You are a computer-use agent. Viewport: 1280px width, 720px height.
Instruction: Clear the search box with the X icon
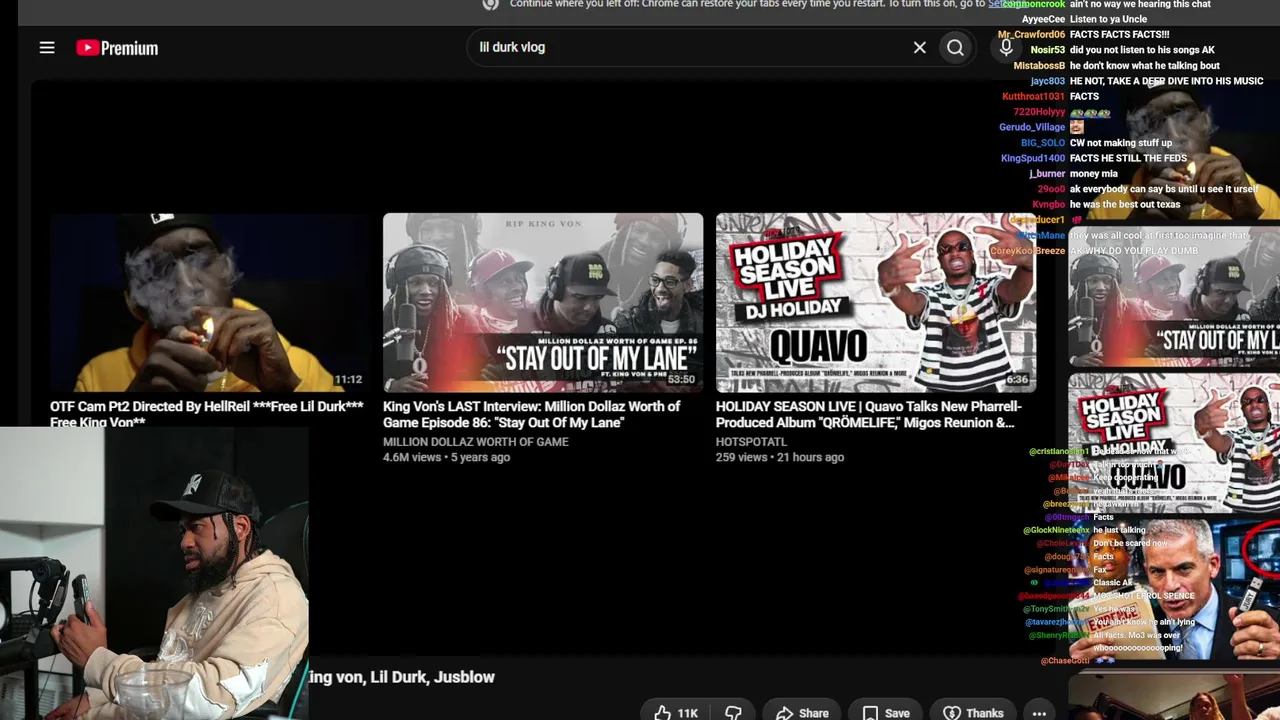point(920,47)
